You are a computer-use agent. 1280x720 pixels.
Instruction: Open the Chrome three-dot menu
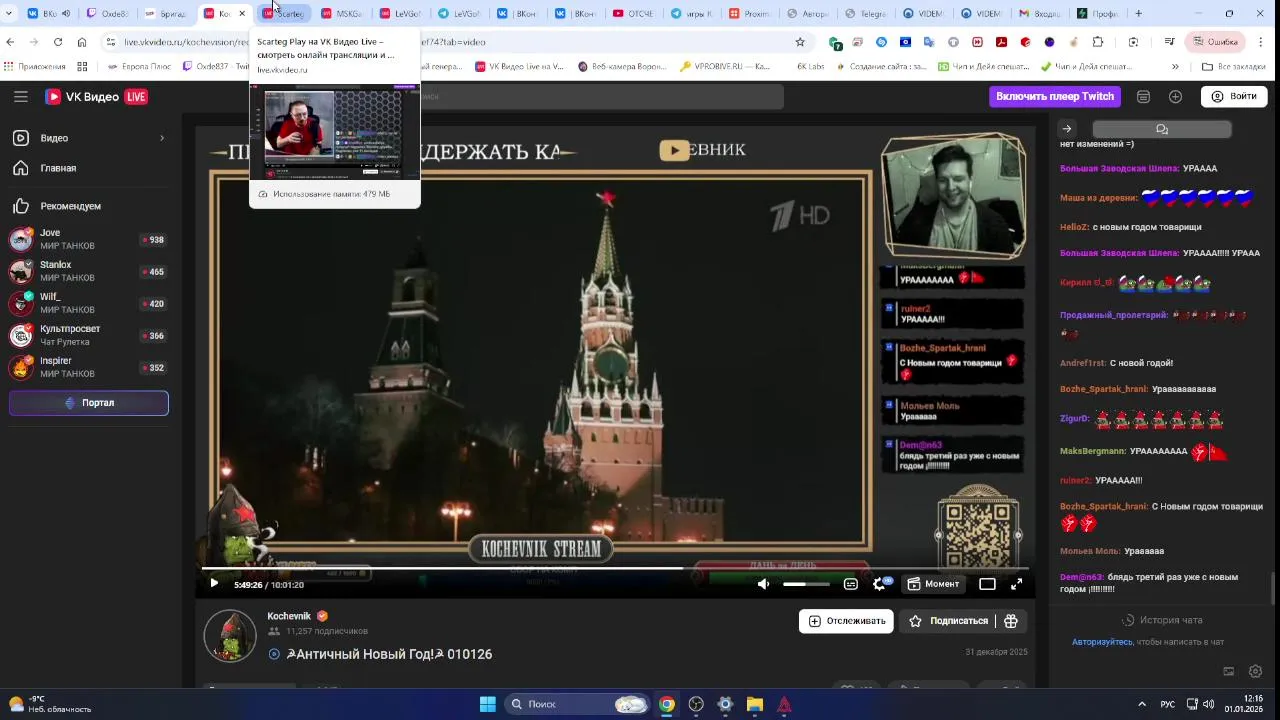click(1260, 42)
